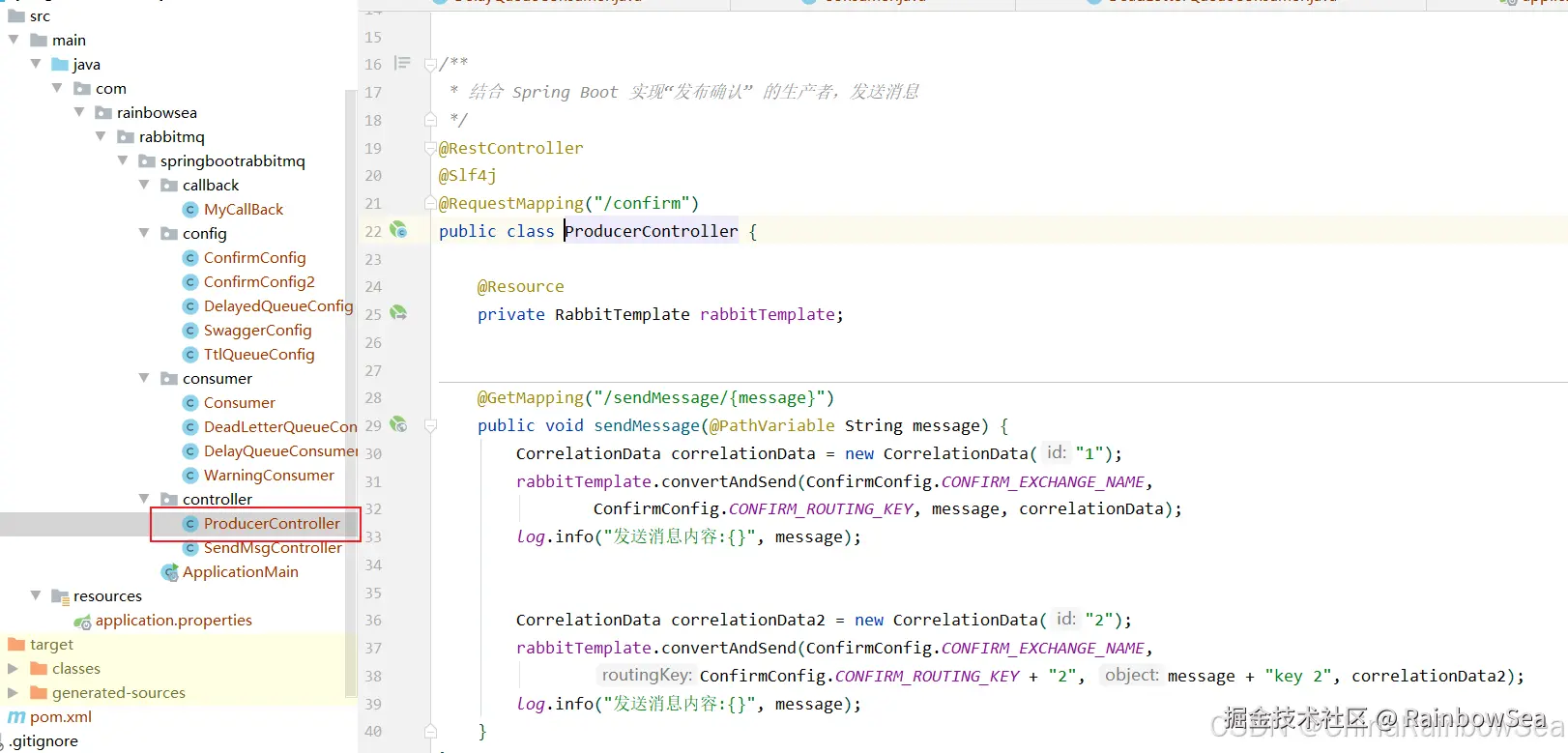
Task: Click the java source folder icon
Action: coord(60,65)
